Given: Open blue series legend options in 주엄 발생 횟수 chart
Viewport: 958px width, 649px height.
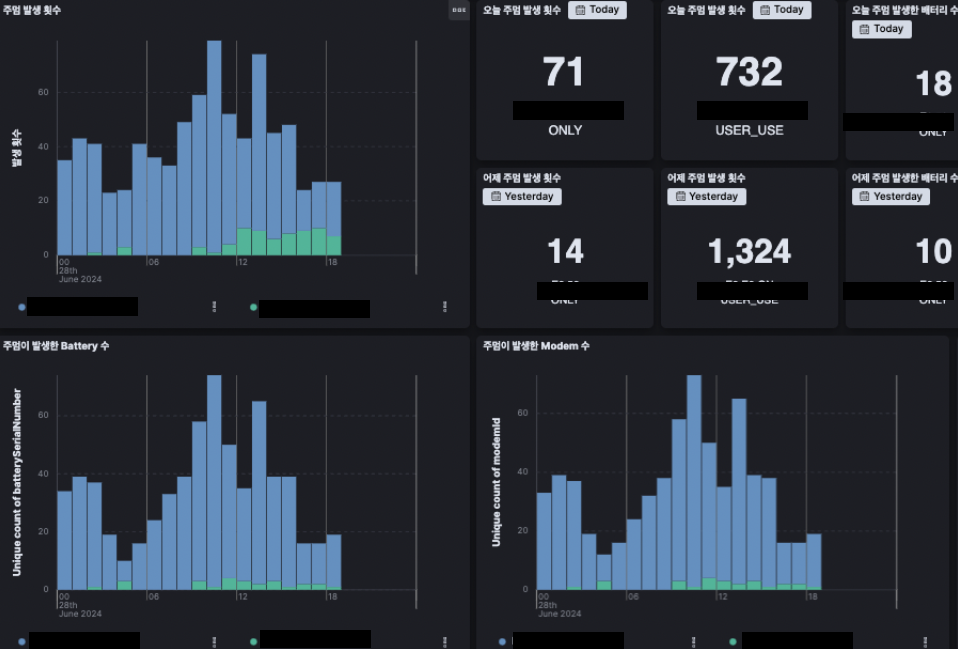Looking at the screenshot, I should (x=214, y=307).
